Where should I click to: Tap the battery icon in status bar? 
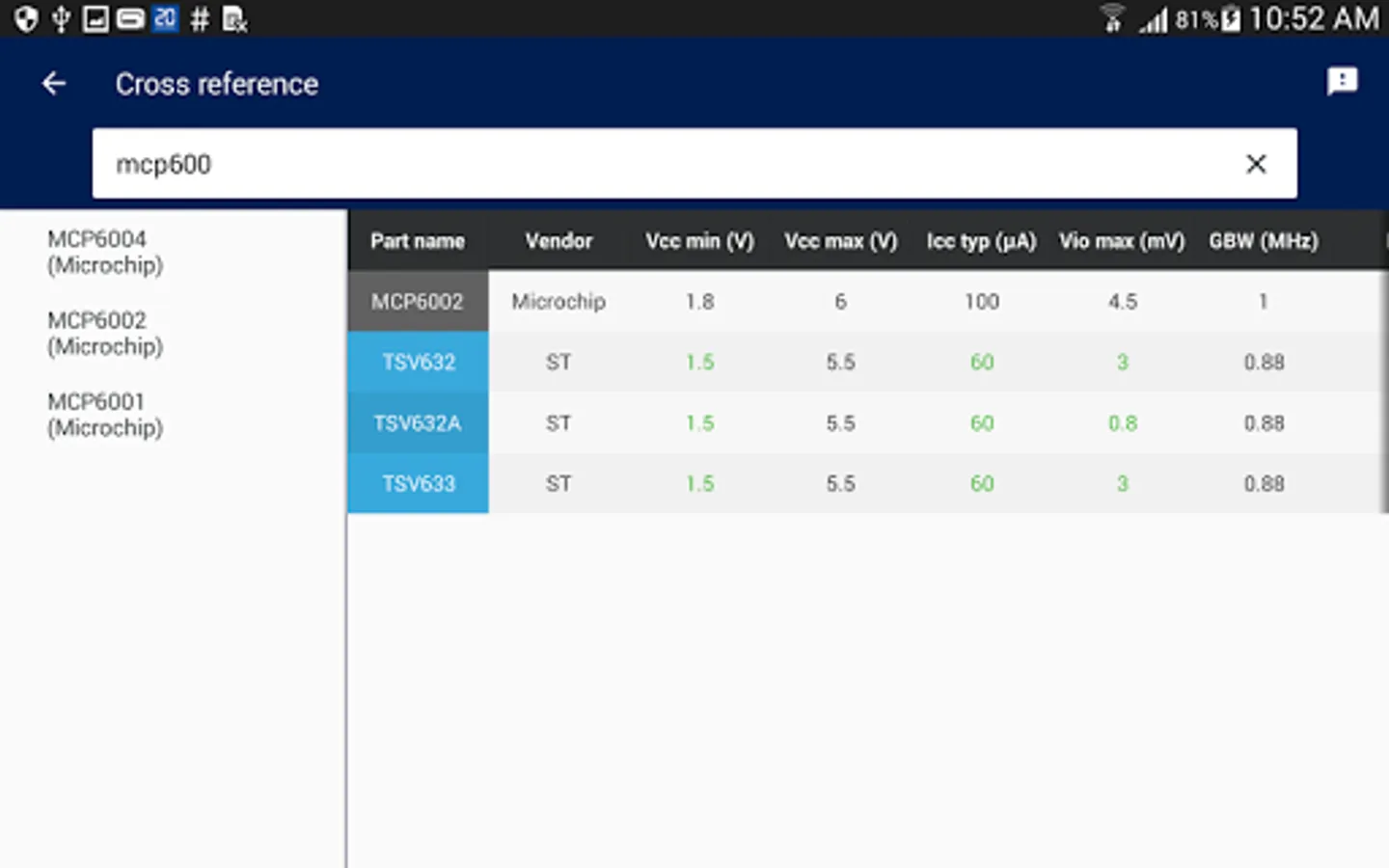tap(1231, 19)
